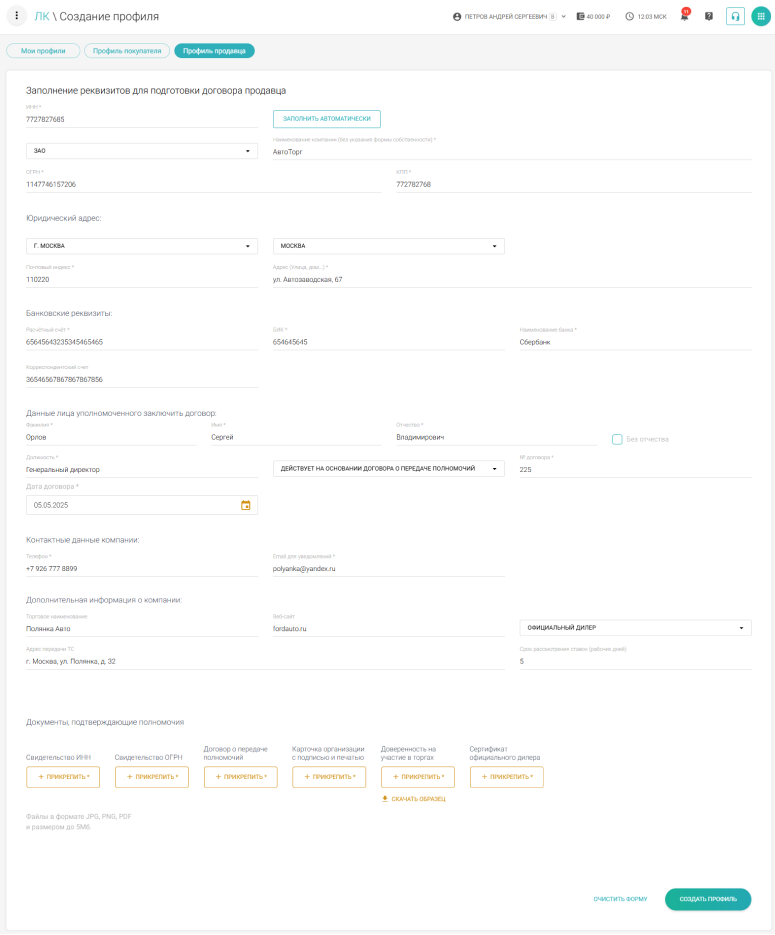The width and height of the screenshot is (775, 935).
Task: Click the wallet balance 40 000 ₽
Action: click(593, 17)
